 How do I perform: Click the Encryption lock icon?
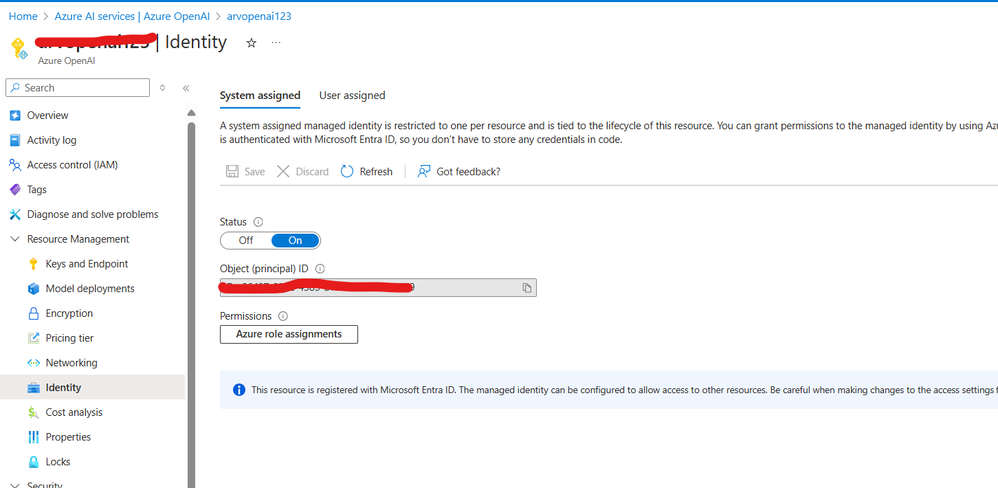[x=34, y=314]
